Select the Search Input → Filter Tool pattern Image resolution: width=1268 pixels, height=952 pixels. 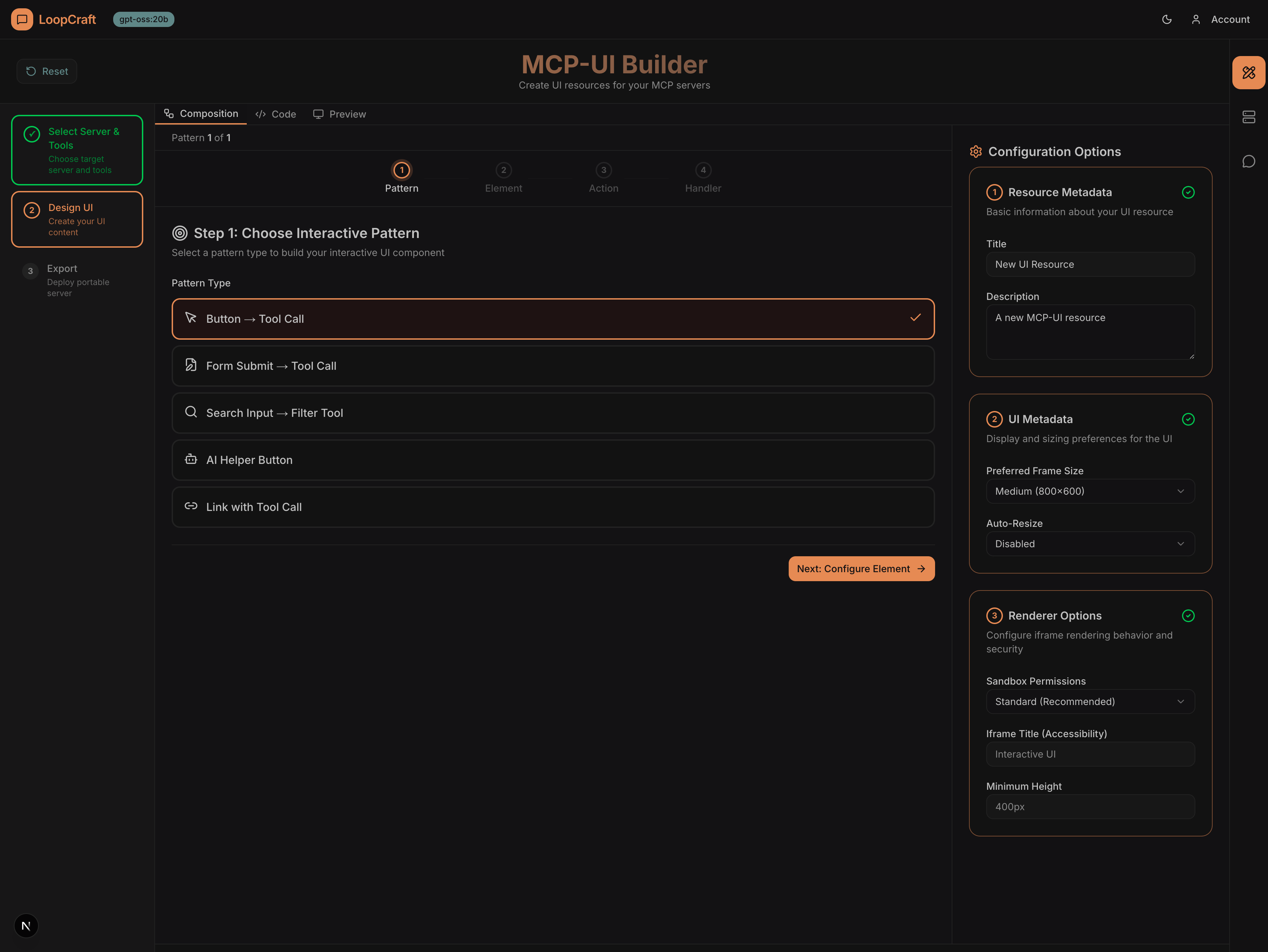[553, 413]
